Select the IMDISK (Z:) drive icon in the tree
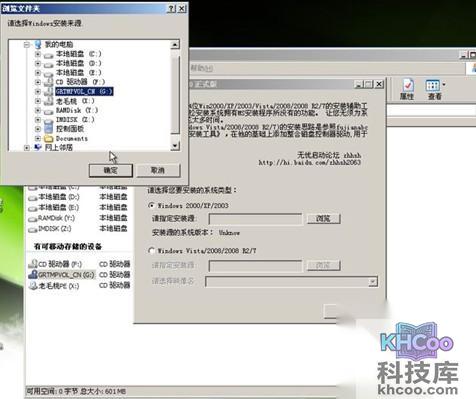The height and width of the screenshot is (399, 476). pos(49,120)
